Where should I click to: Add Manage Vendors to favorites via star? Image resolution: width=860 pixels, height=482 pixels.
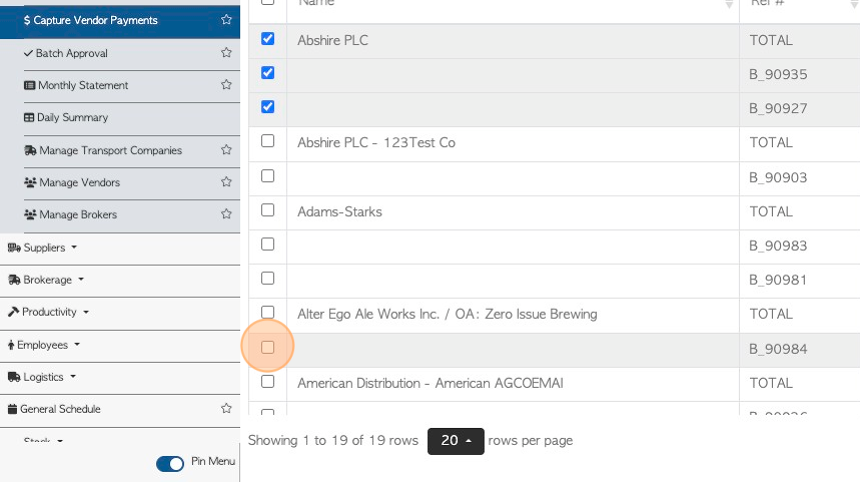pos(226,182)
